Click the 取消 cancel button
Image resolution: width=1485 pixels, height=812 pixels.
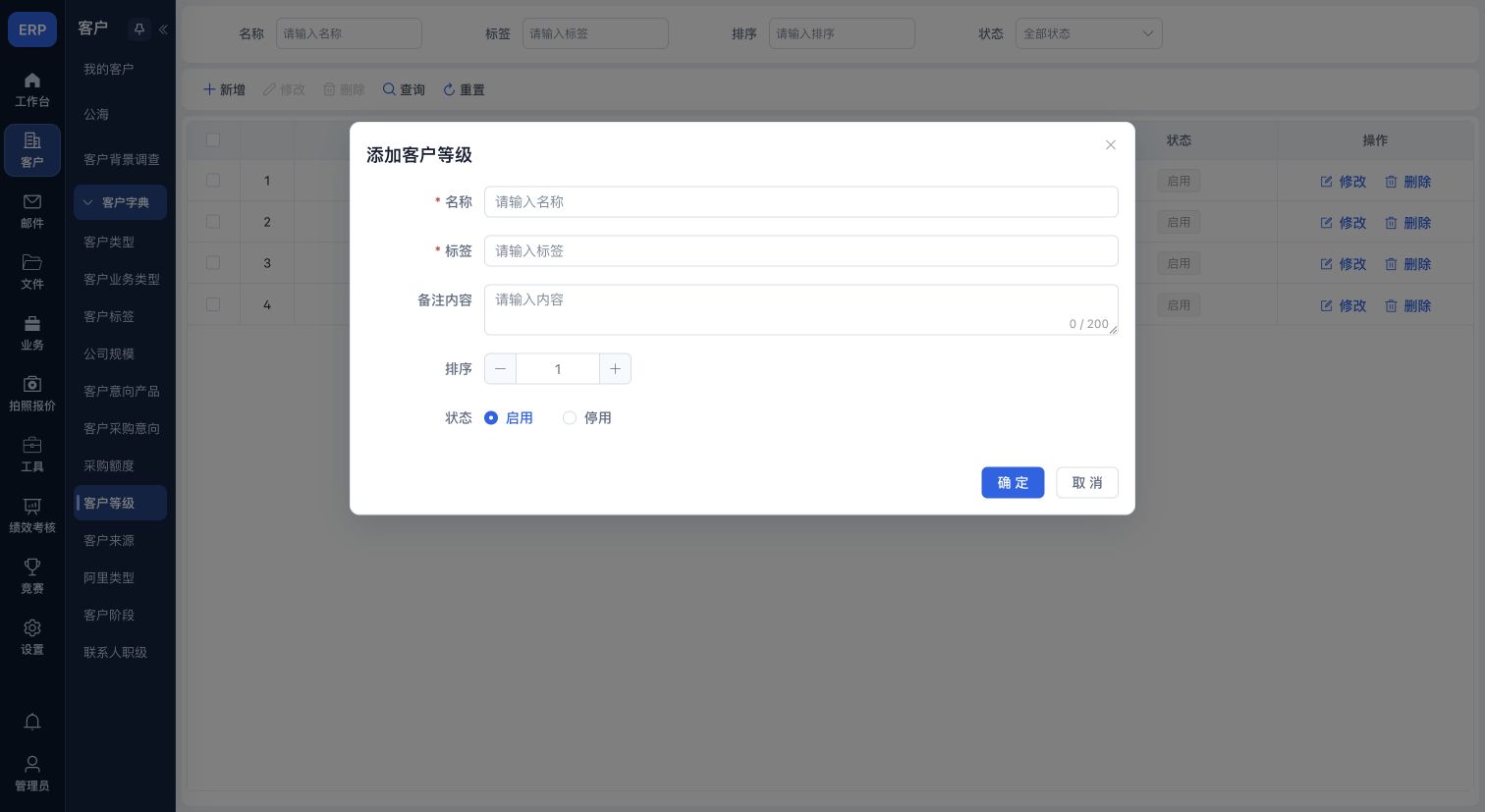click(x=1087, y=483)
